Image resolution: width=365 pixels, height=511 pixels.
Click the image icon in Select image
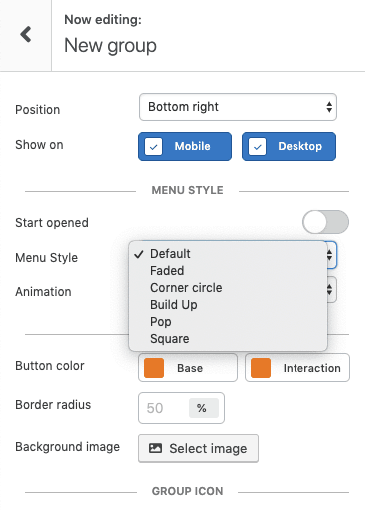[155, 448]
